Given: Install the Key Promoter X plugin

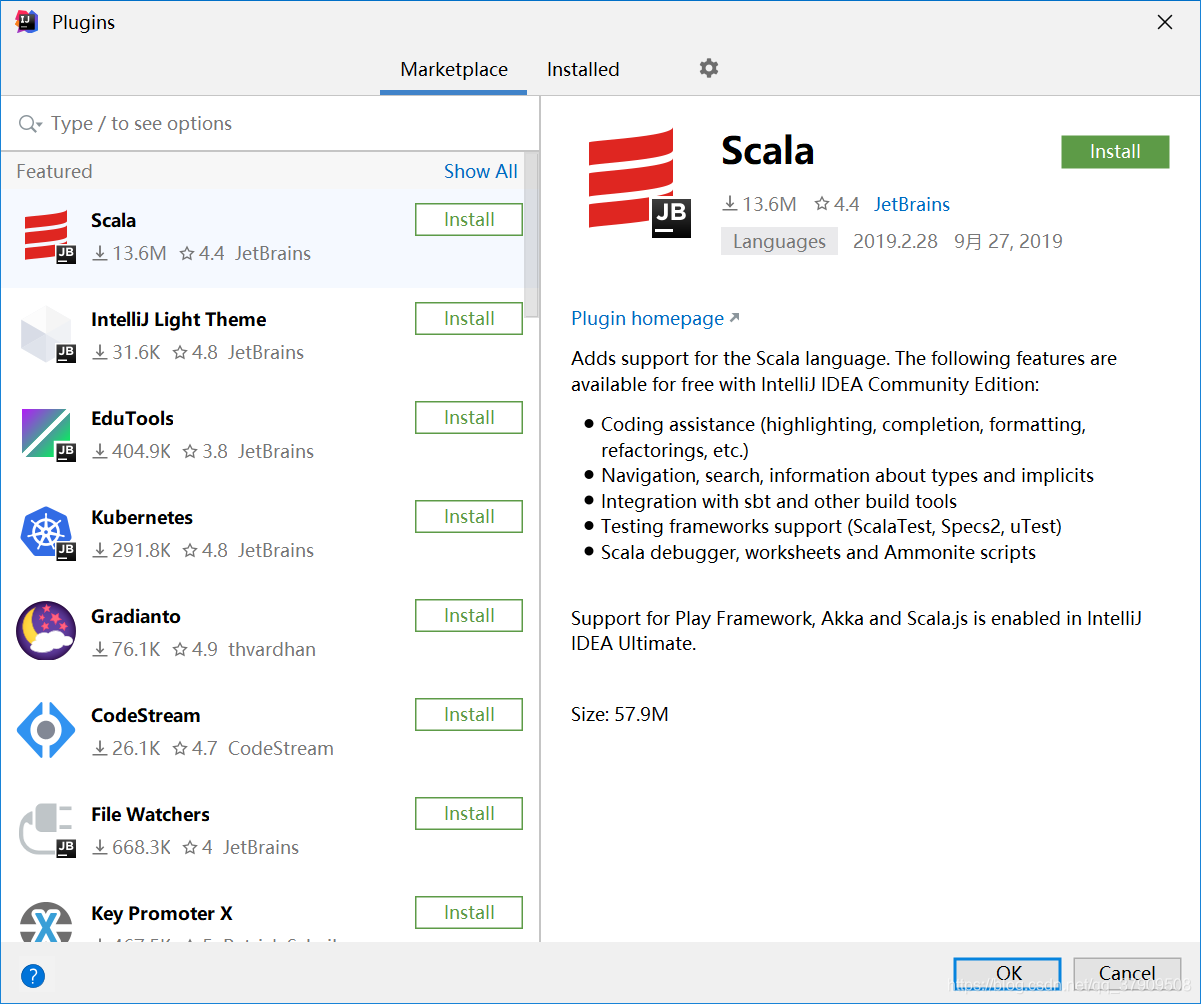Looking at the screenshot, I should [x=469, y=912].
